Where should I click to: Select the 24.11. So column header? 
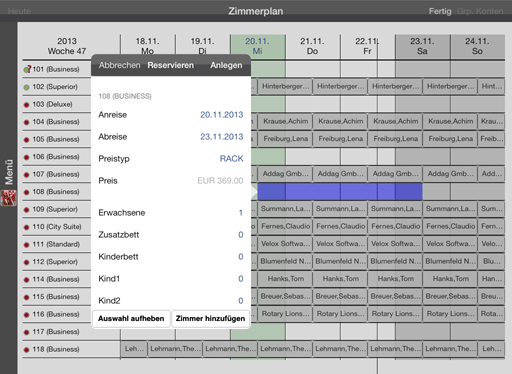(477, 46)
